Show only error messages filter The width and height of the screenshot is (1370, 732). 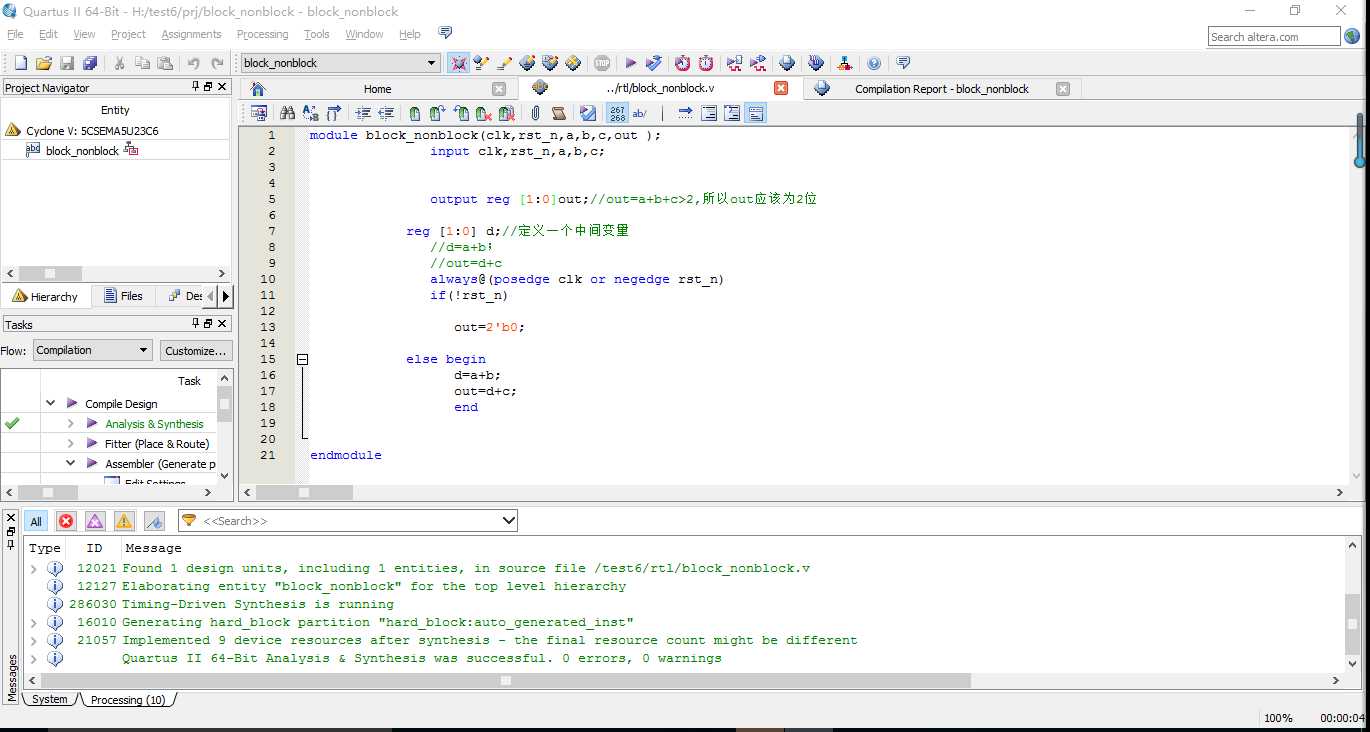[x=66, y=521]
